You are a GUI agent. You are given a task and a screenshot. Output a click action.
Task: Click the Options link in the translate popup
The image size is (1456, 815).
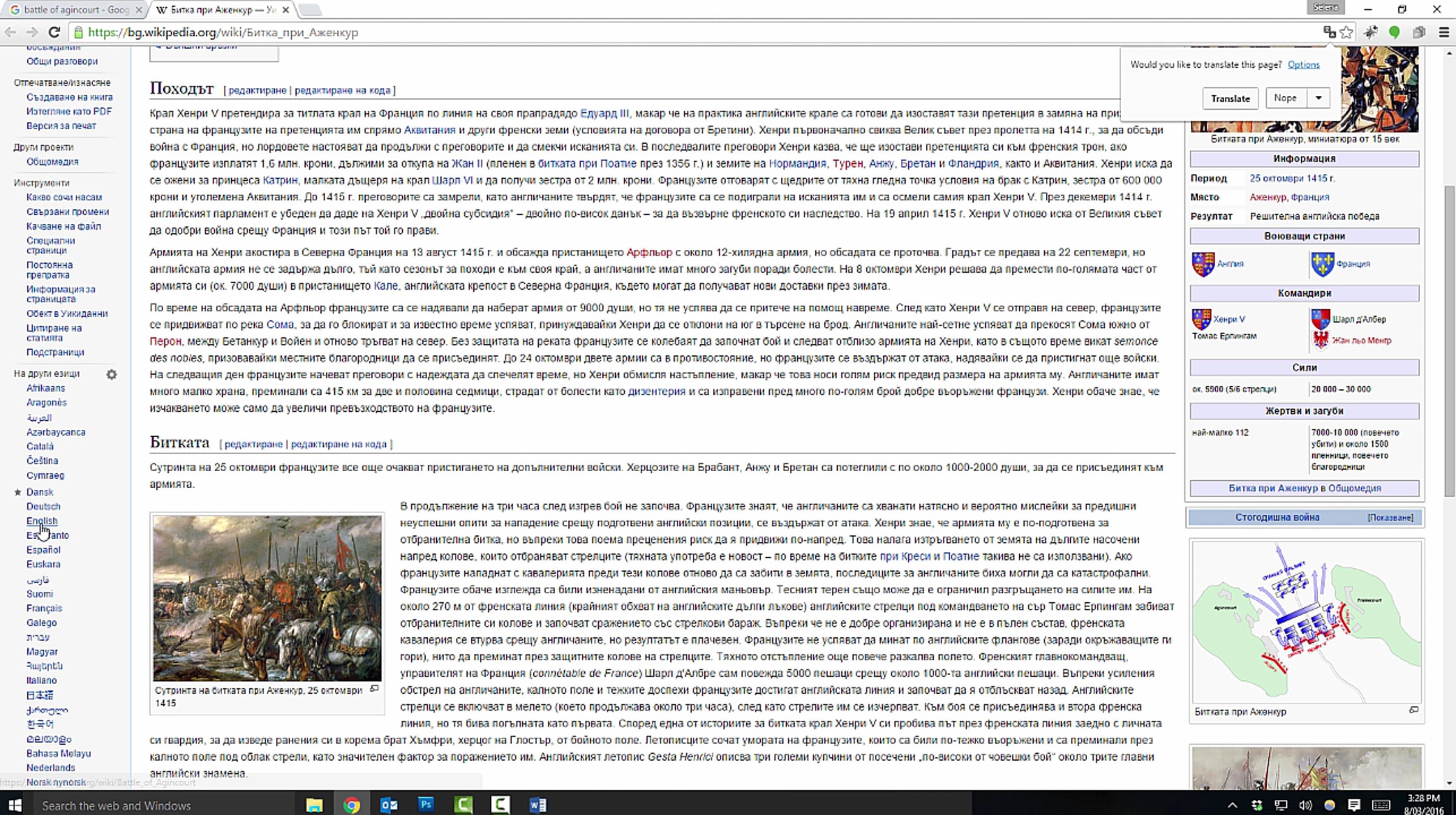(x=1303, y=64)
